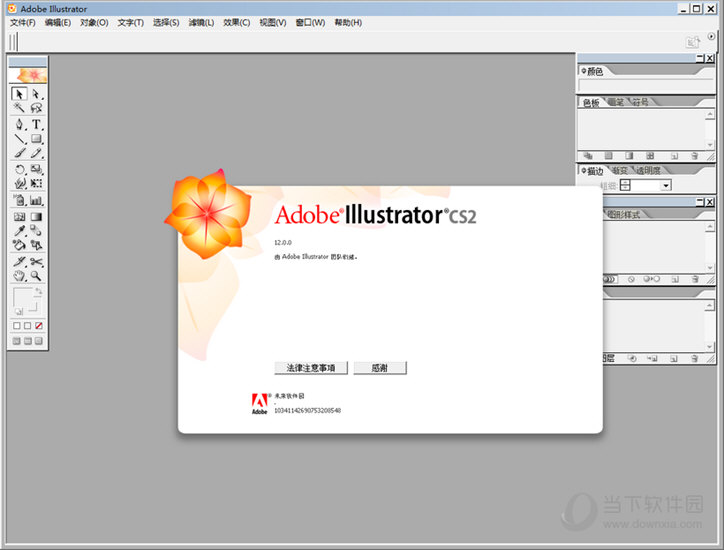Image resolution: width=724 pixels, height=550 pixels.
Task: Switch to Standard Screen Mode
Action: (17, 341)
